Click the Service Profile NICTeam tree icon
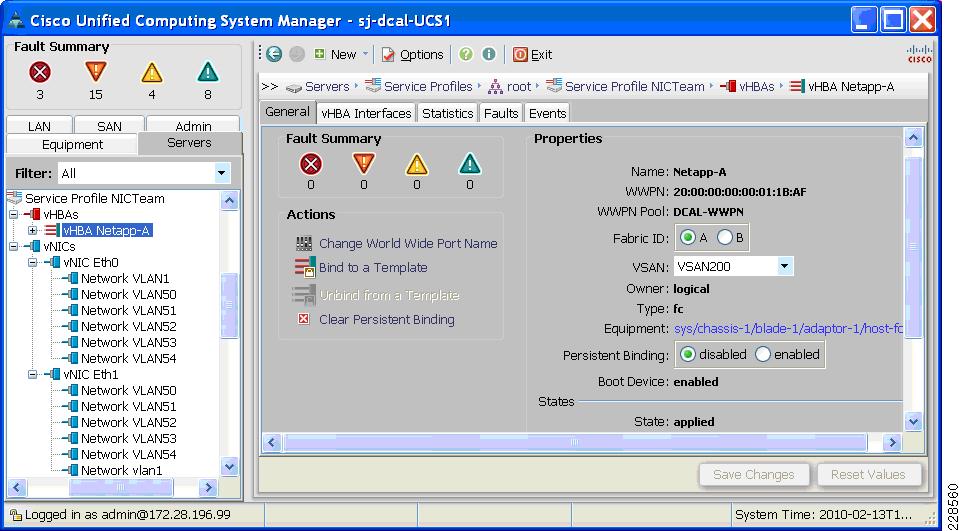 (14, 198)
